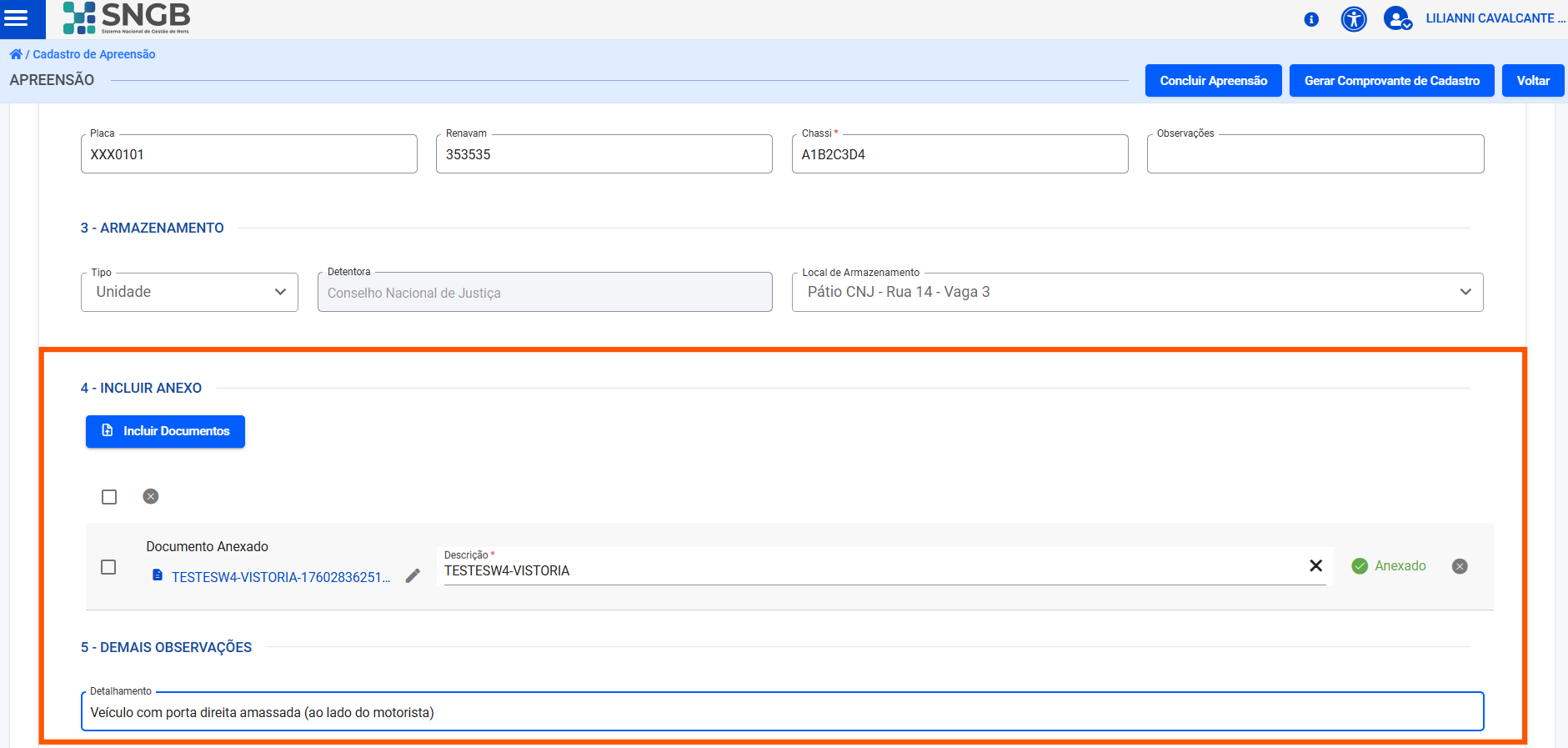Click the Cadastro de Apreensão breadcrumb
The height and width of the screenshot is (748, 1568).
point(94,54)
